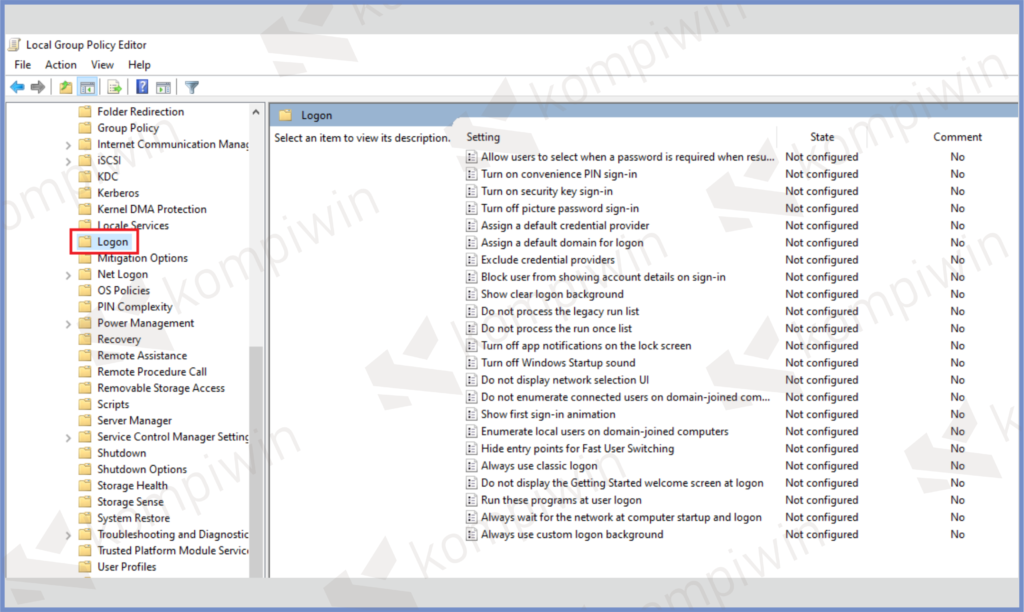The width and height of the screenshot is (1024, 612).
Task: Click the Setting column header
Action: [483, 137]
